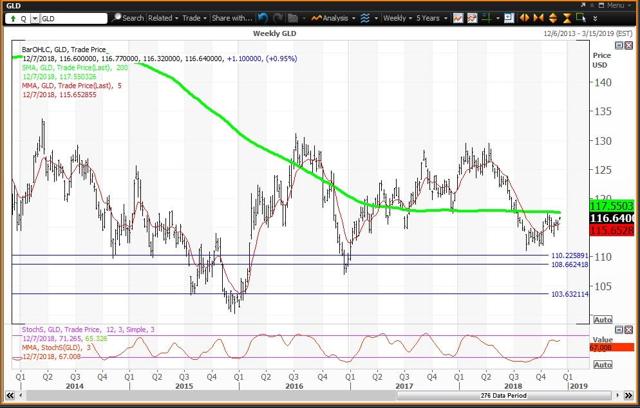Click the red 115.6528 price tag

(x=611, y=230)
